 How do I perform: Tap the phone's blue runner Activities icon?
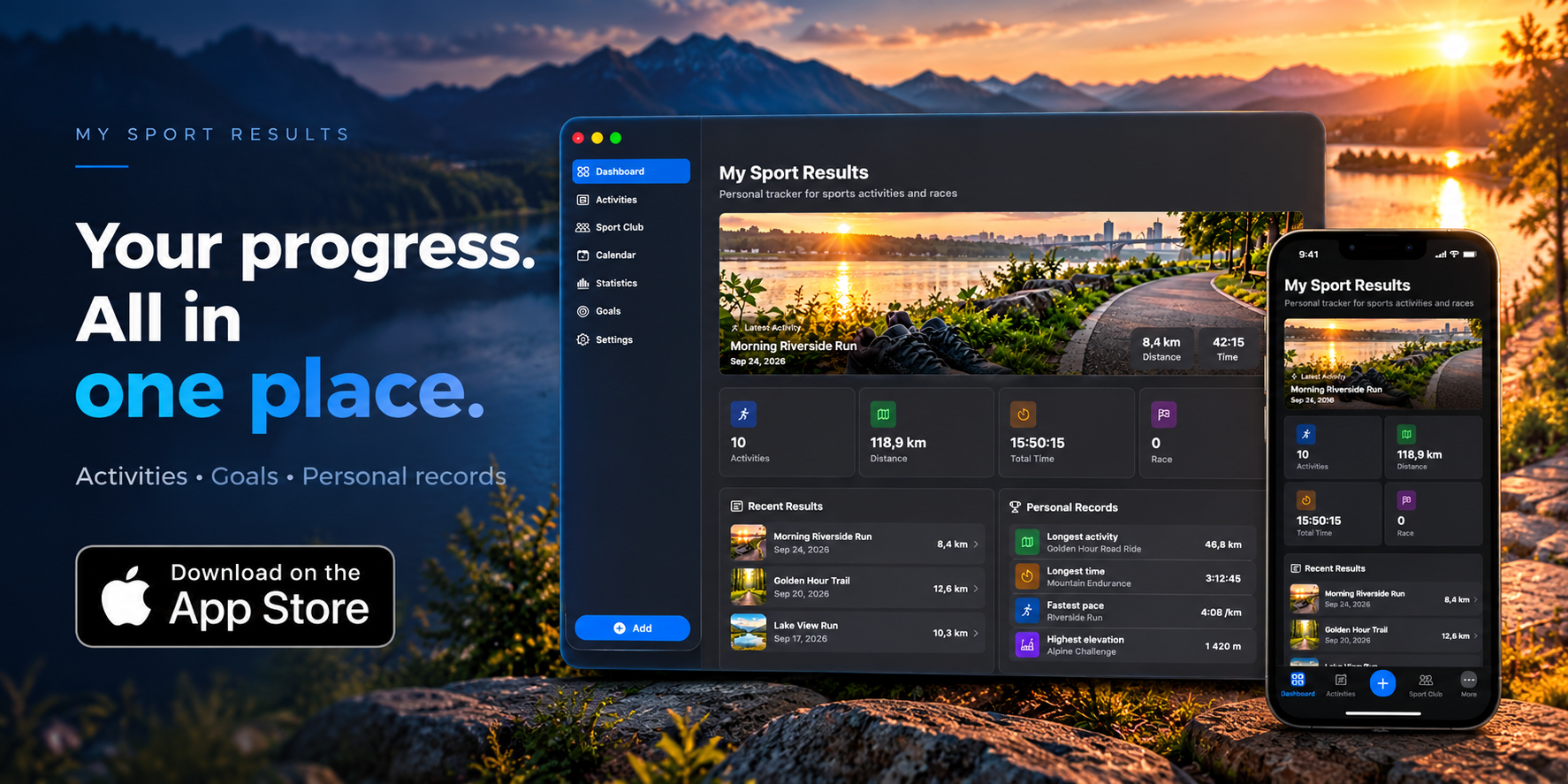point(1306,434)
